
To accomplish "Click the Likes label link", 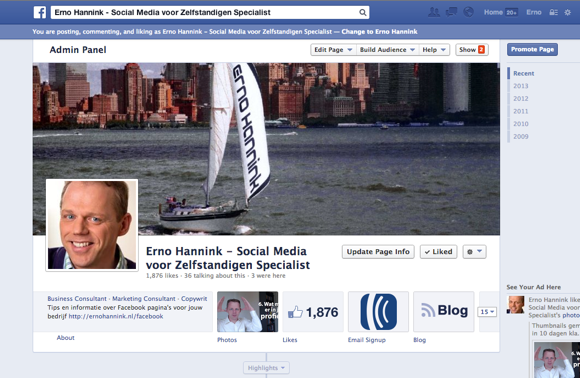I will pyautogui.click(x=290, y=340).
